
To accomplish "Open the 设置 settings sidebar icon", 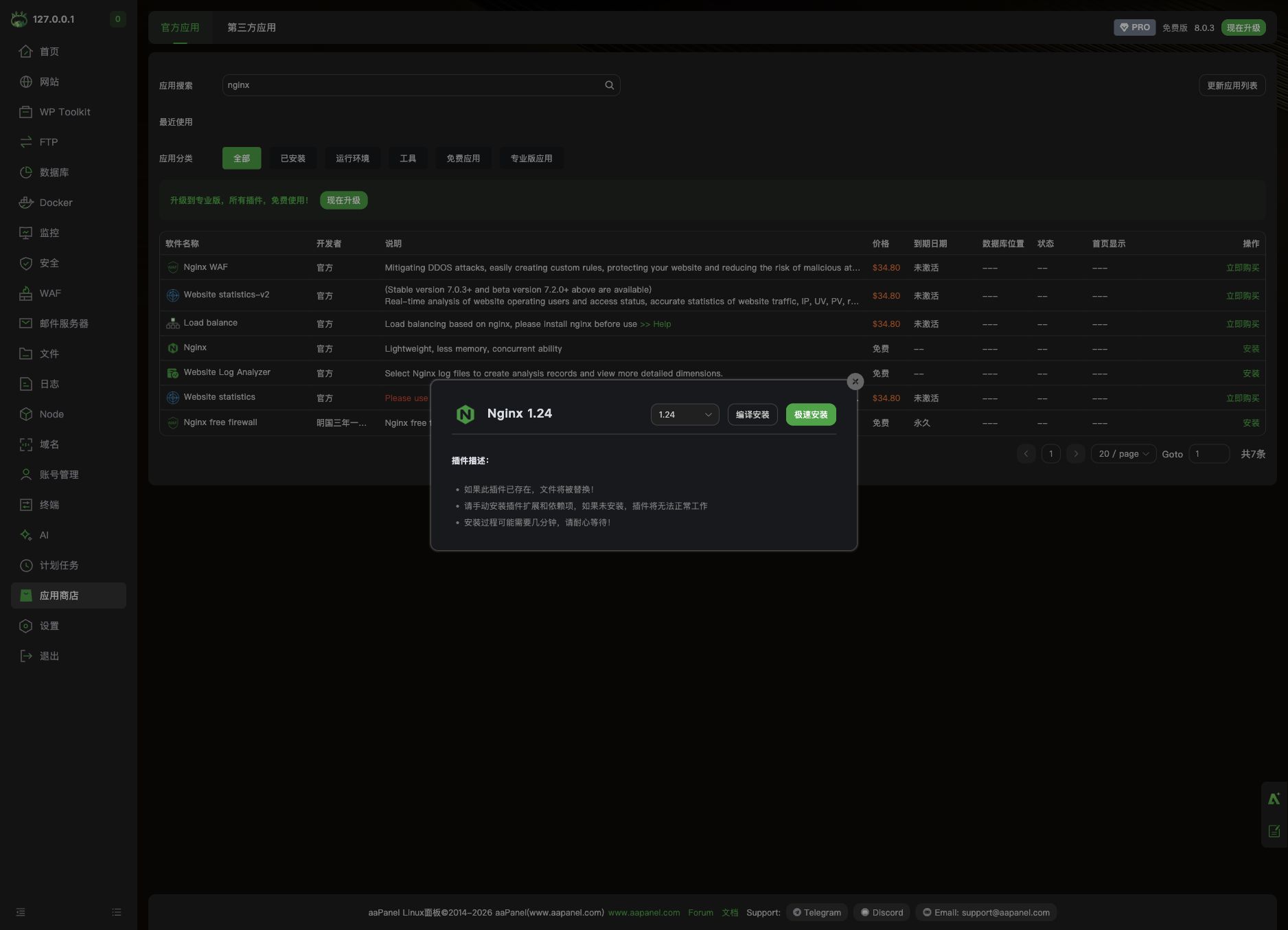I will point(26,626).
